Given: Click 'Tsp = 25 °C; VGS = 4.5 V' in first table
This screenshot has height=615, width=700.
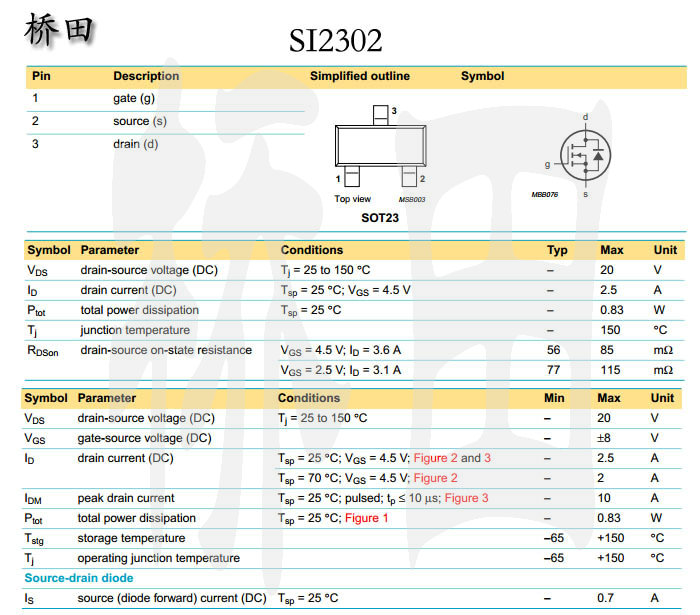Looking at the screenshot, I should coord(345,291).
